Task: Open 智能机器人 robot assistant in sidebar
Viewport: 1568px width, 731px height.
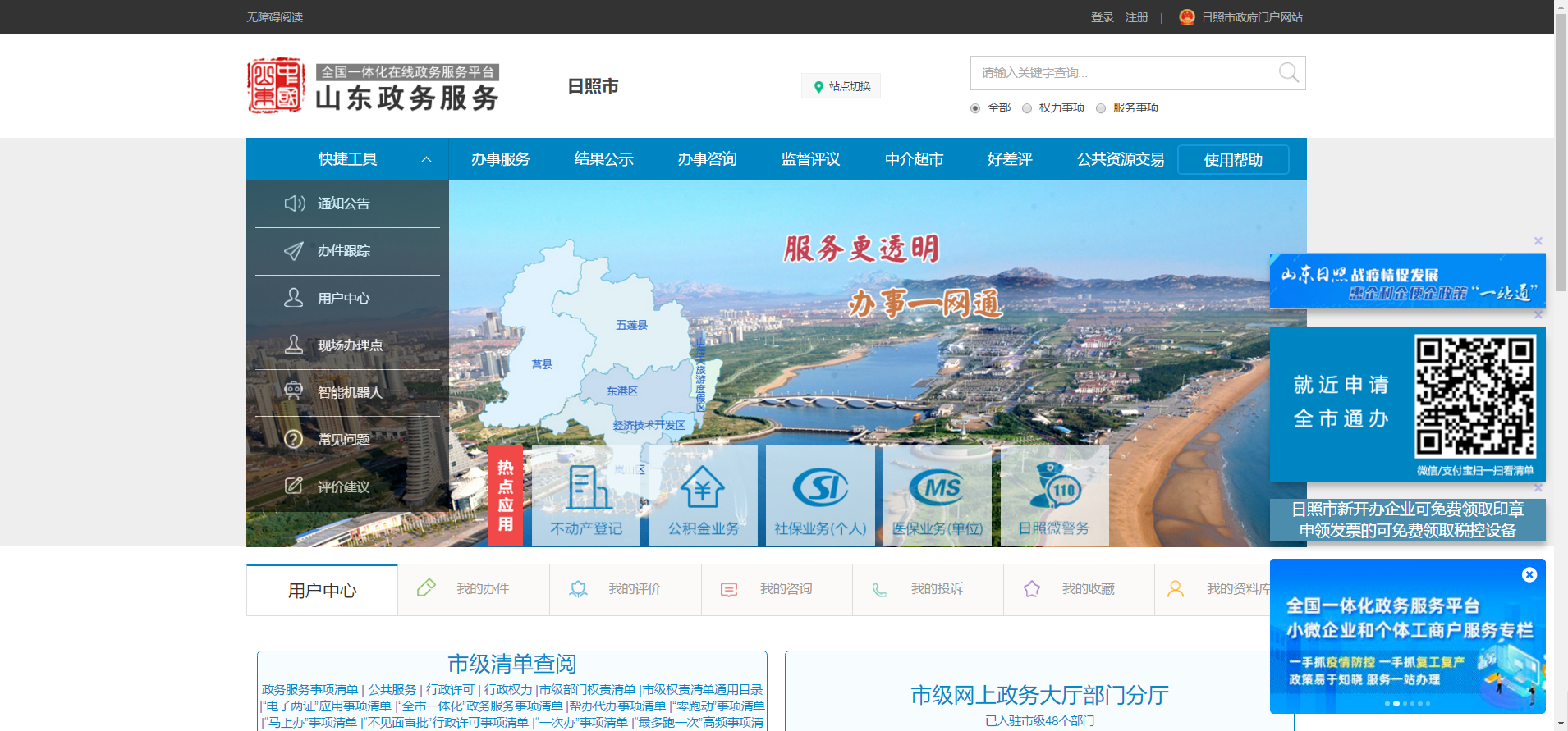Action: click(347, 392)
